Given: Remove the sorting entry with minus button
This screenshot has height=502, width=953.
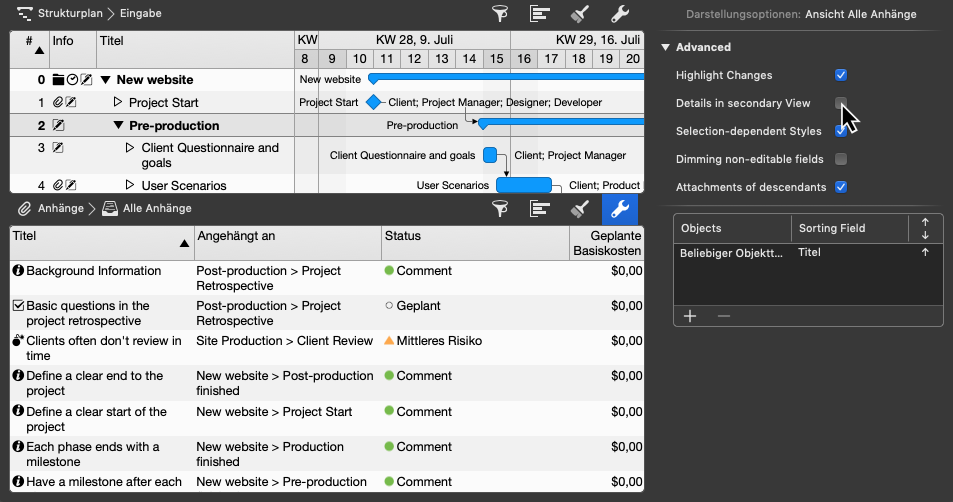Looking at the screenshot, I should coord(724,316).
